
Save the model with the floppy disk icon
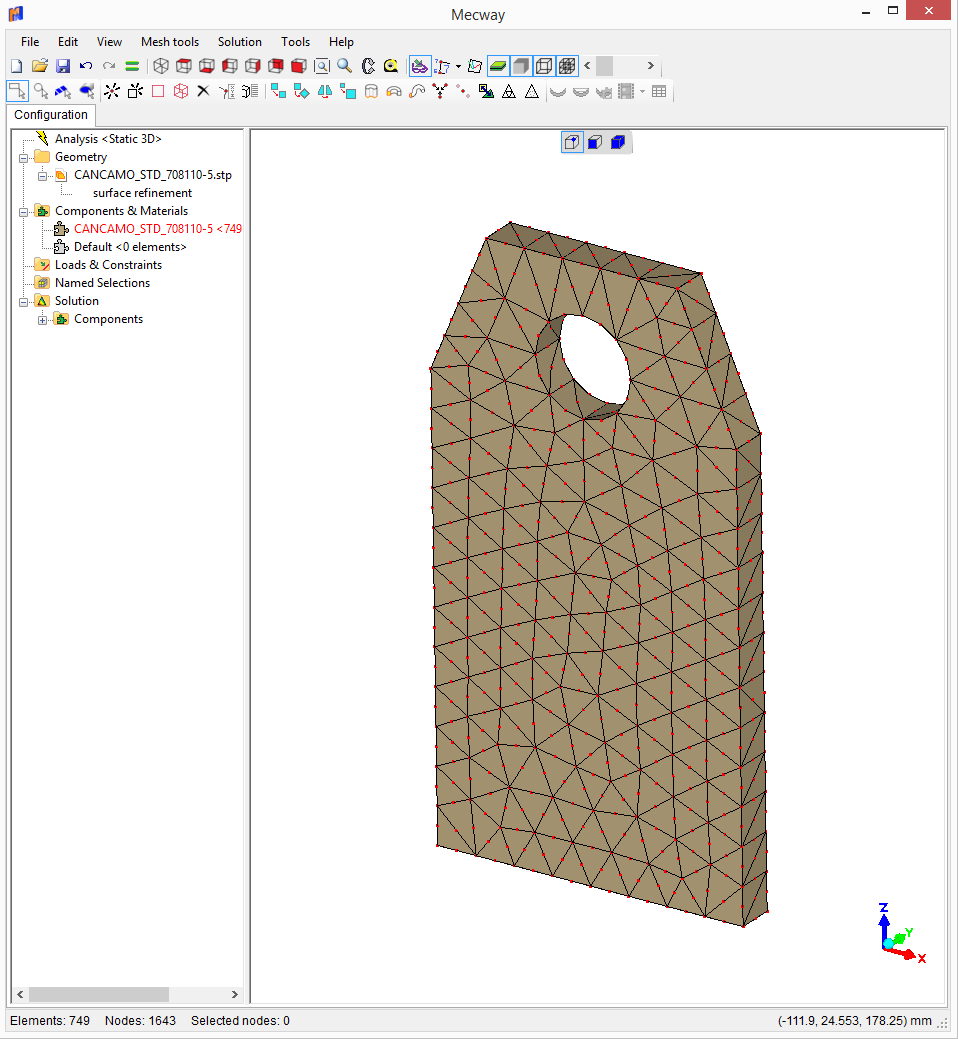pos(63,66)
